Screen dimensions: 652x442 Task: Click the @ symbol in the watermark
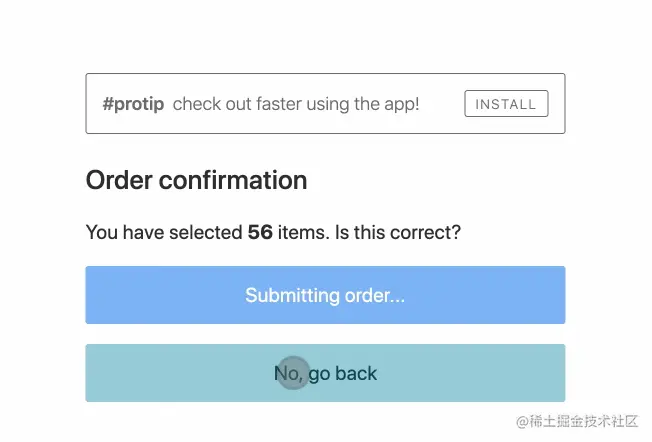[x=522, y=422]
